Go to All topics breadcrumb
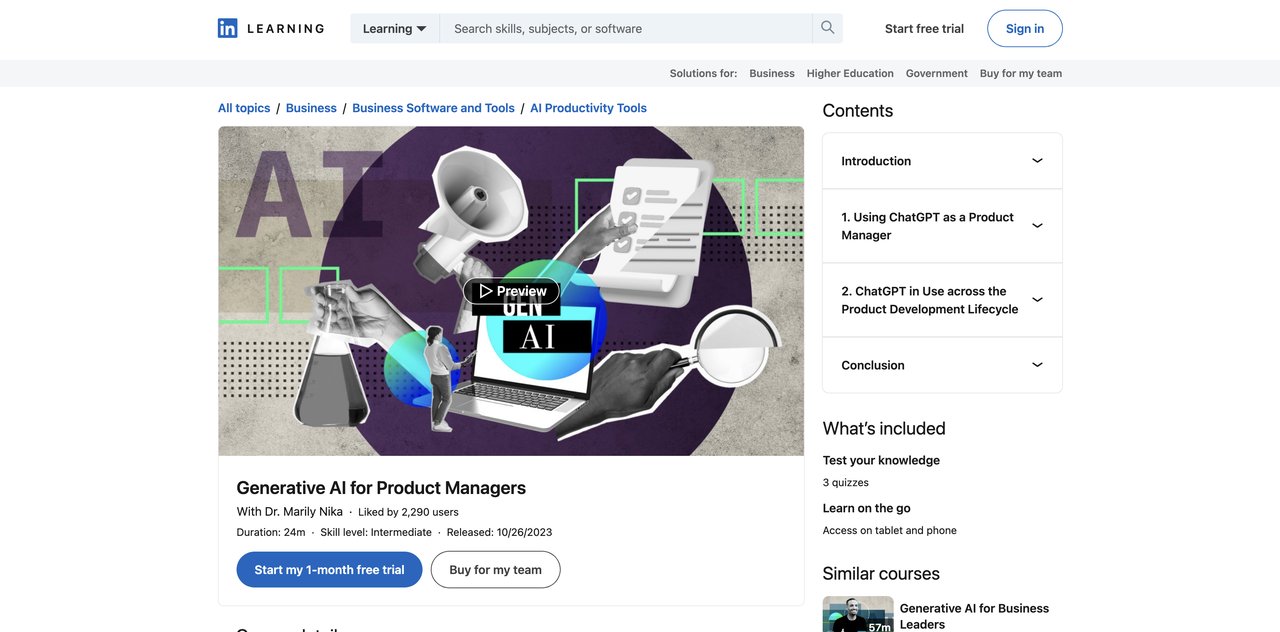The width and height of the screenshot is (1280, 632). point(244,108)
